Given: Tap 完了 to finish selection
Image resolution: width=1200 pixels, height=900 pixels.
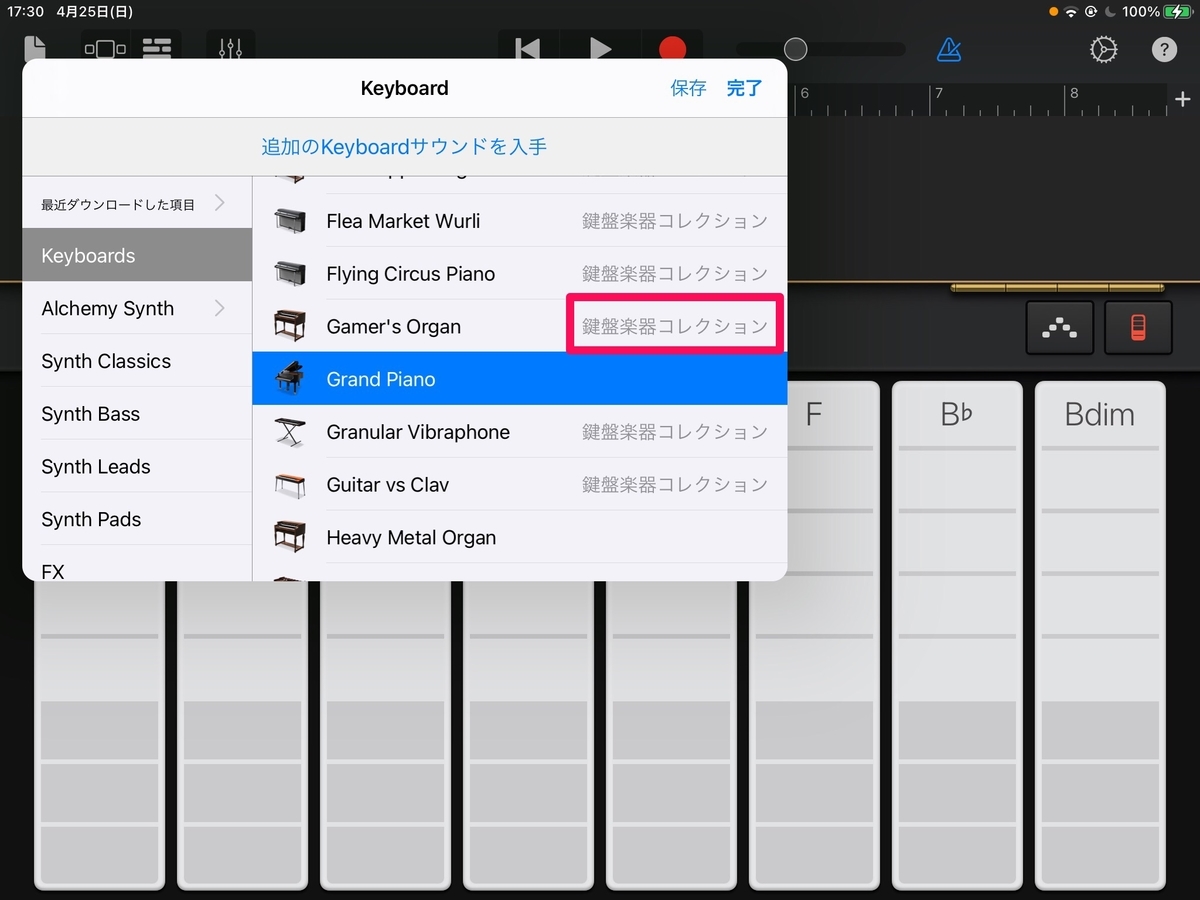Looking at the screenshot, I should click(745, 88).
